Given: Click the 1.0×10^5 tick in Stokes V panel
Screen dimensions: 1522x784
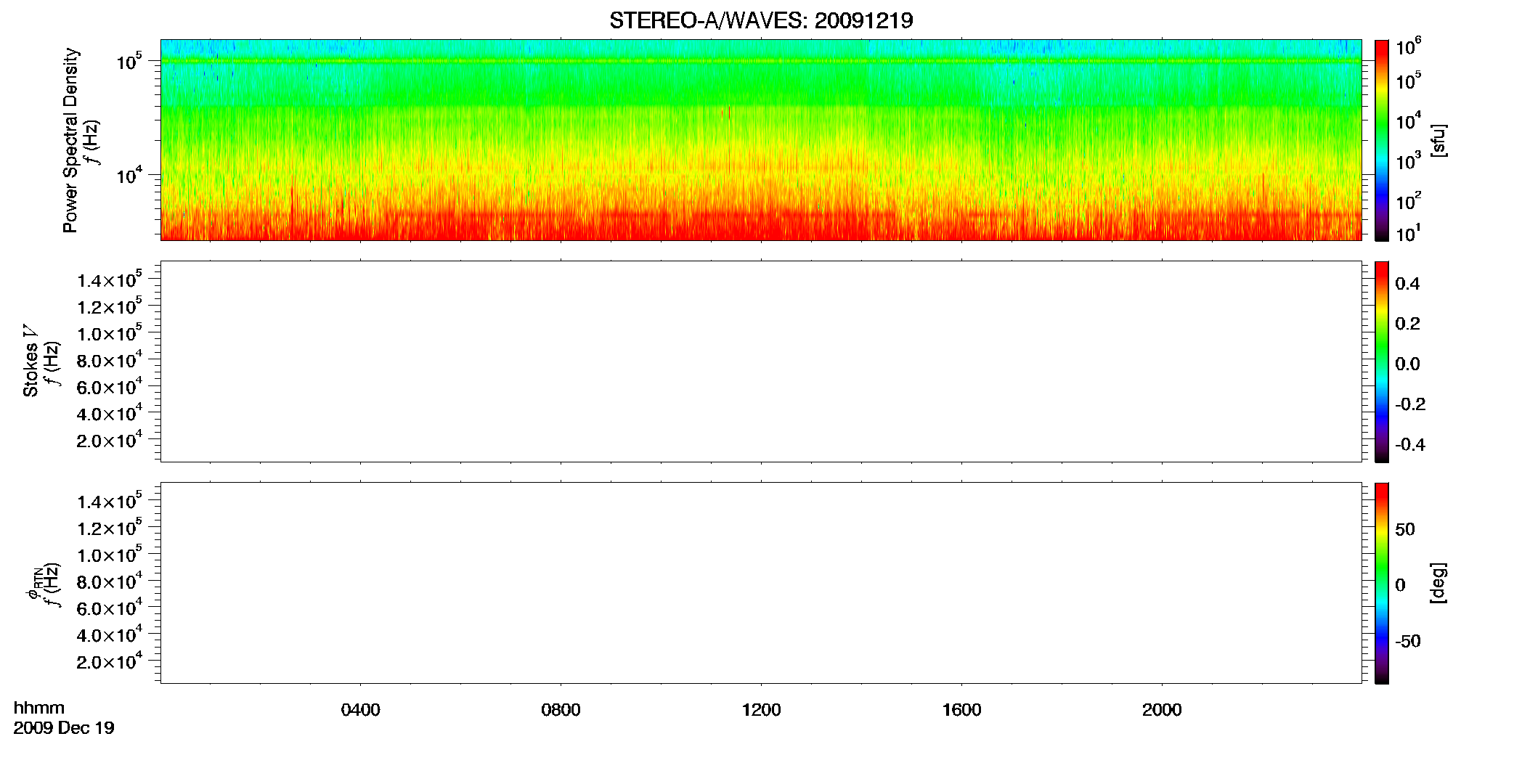Looking at the screenshot, I should 110,333.
